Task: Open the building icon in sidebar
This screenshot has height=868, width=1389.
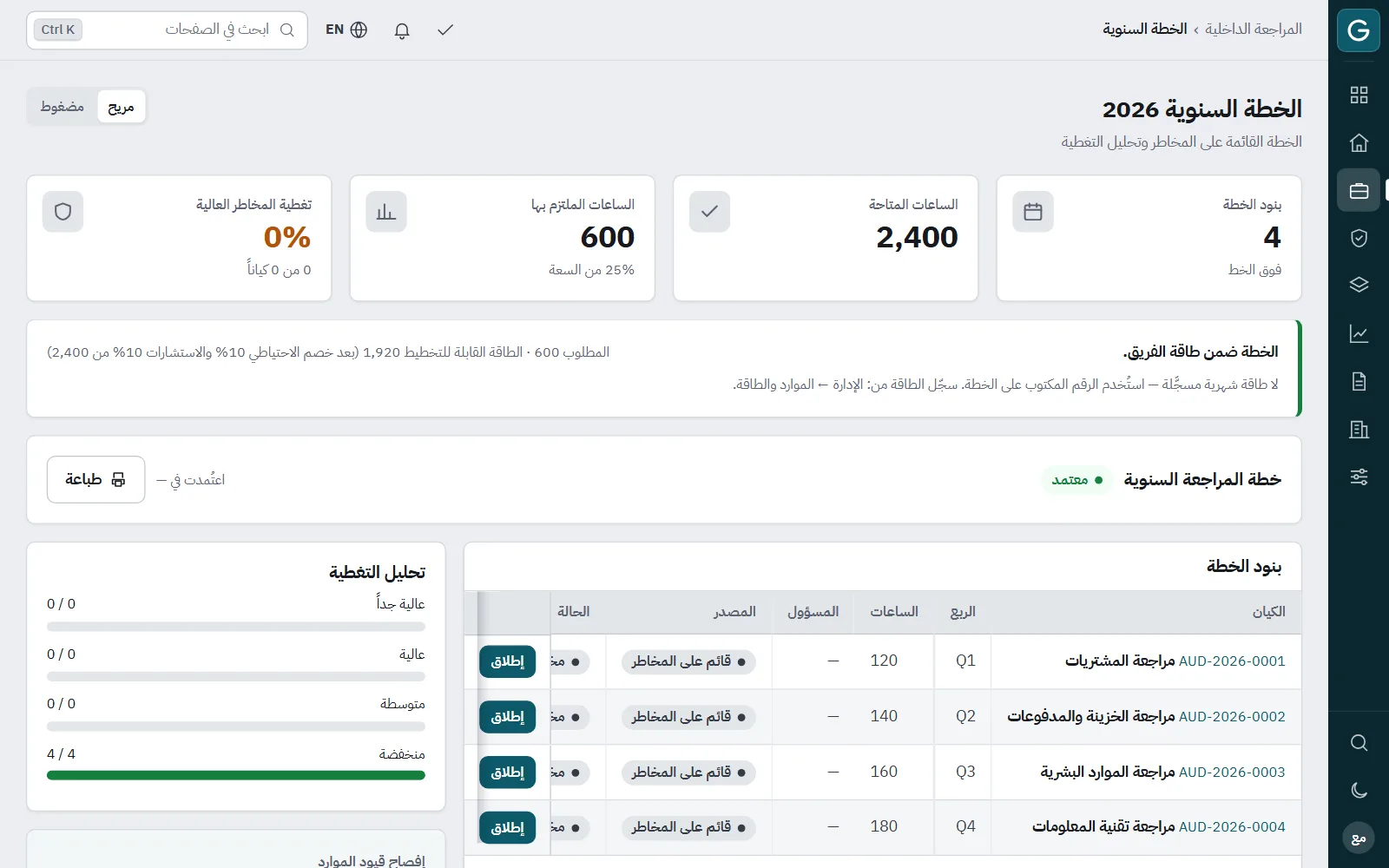Action: coord(1359,429)
